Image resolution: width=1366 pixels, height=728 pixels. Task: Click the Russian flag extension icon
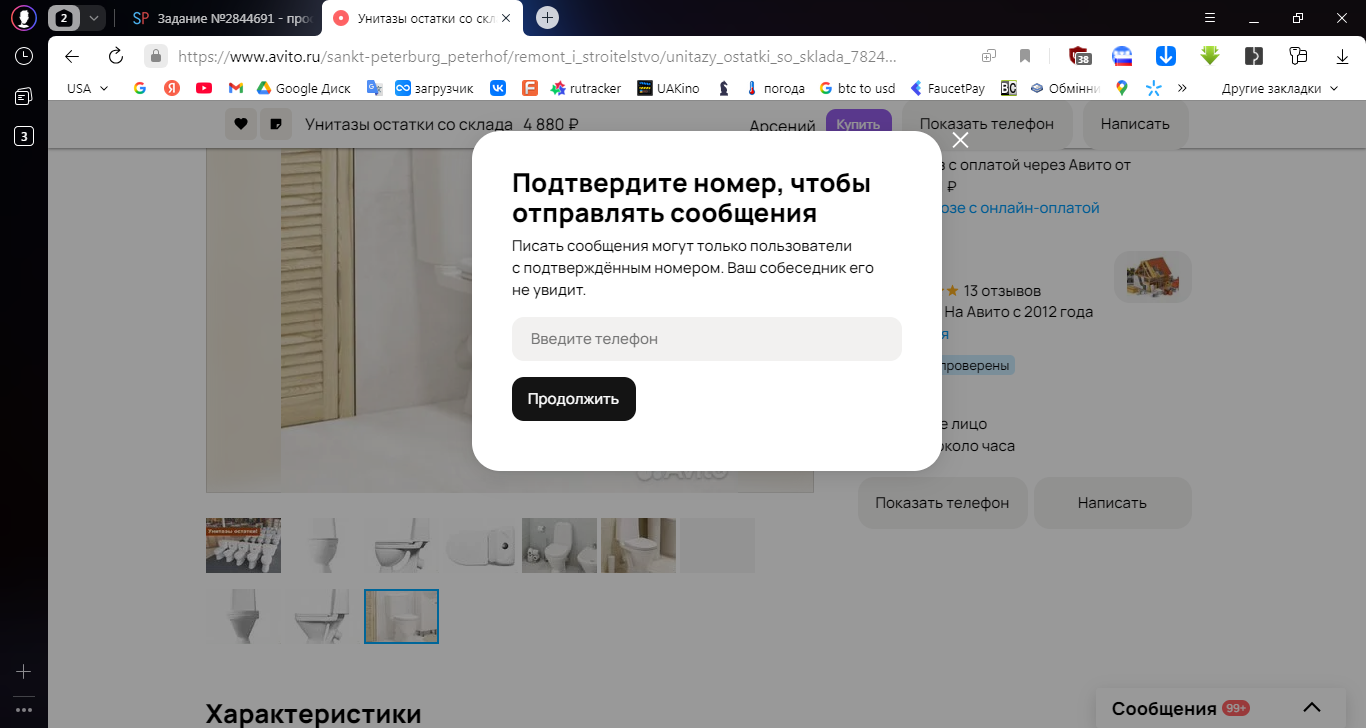point(1123,56)
